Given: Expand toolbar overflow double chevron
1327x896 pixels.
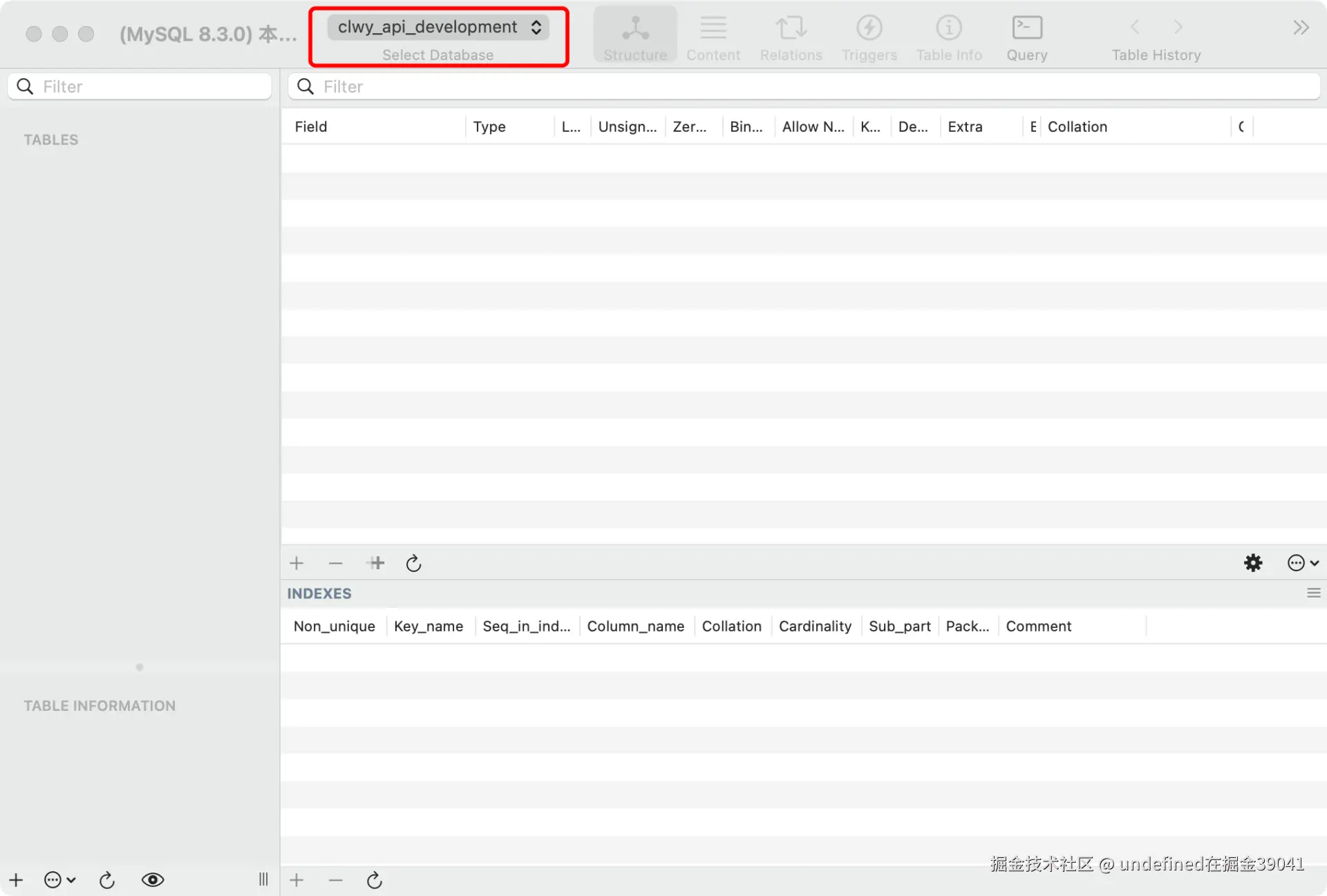Looking at the screenshot, I should click(x=1301, y=28).
